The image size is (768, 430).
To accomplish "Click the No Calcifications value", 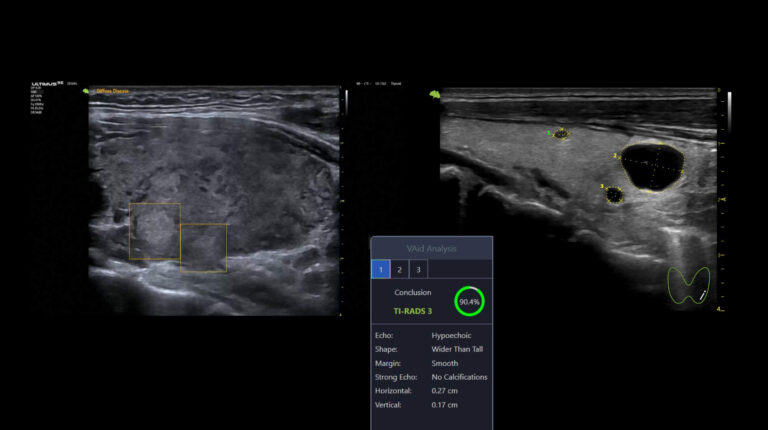I will point(459,377).
